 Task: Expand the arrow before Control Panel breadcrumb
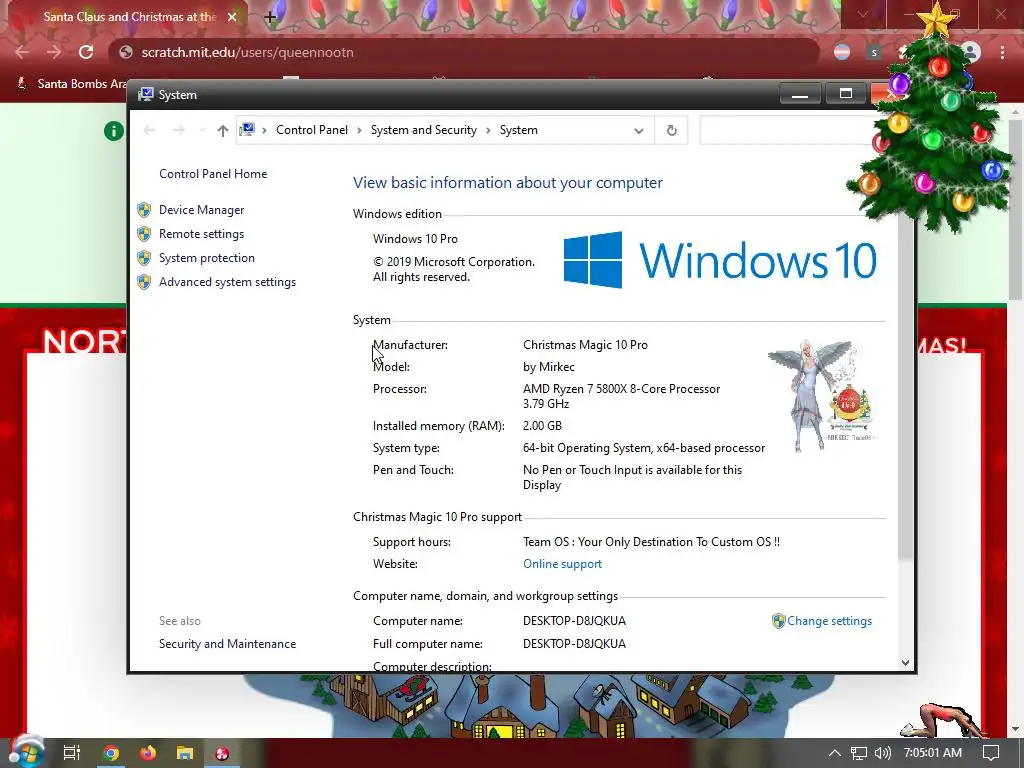pos(264,130)
